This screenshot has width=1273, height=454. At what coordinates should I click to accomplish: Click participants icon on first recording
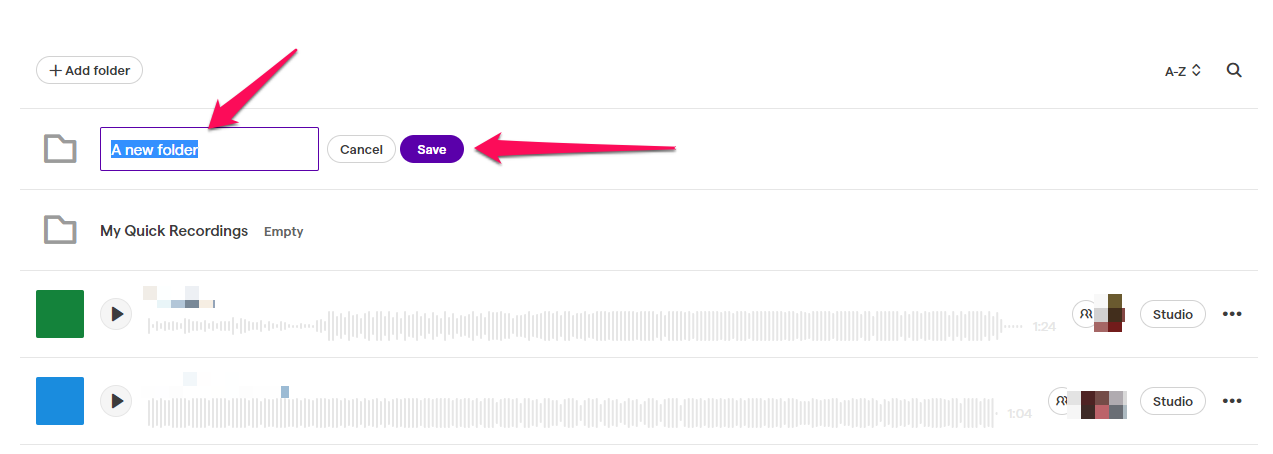coord(1086,314)
